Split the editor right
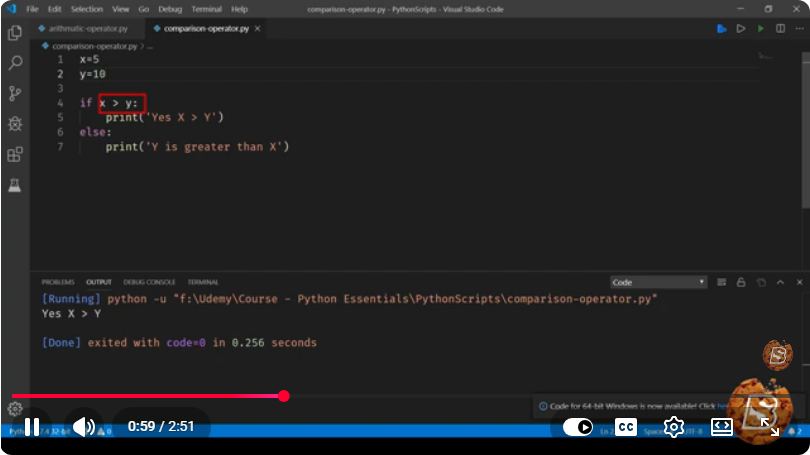Viewport: 810px width, 455px height. pyautogui.click(x=780, y=29)
